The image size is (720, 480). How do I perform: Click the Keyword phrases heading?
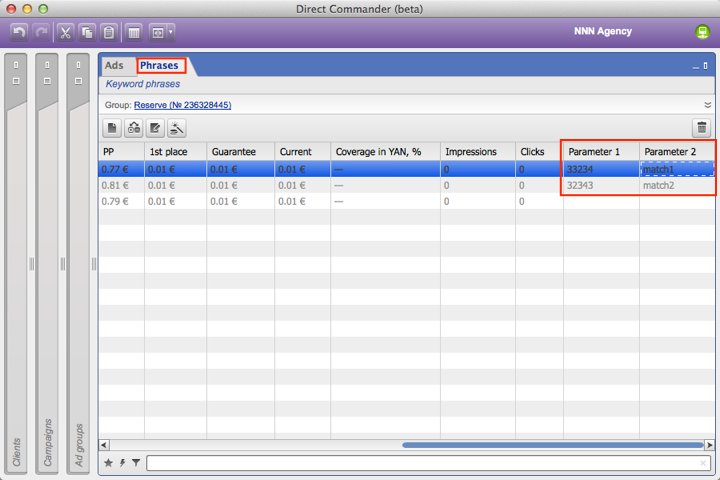coord(143,84)
